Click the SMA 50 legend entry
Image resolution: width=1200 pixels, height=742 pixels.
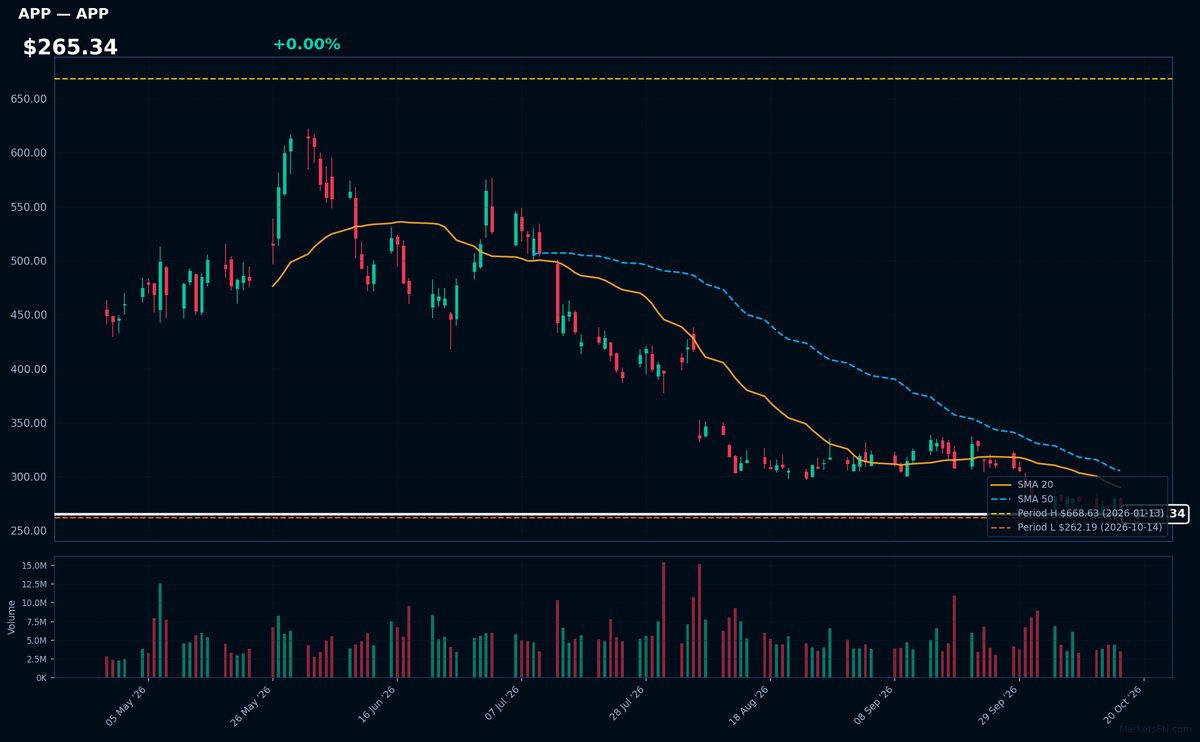click(x=1020, y=498)
